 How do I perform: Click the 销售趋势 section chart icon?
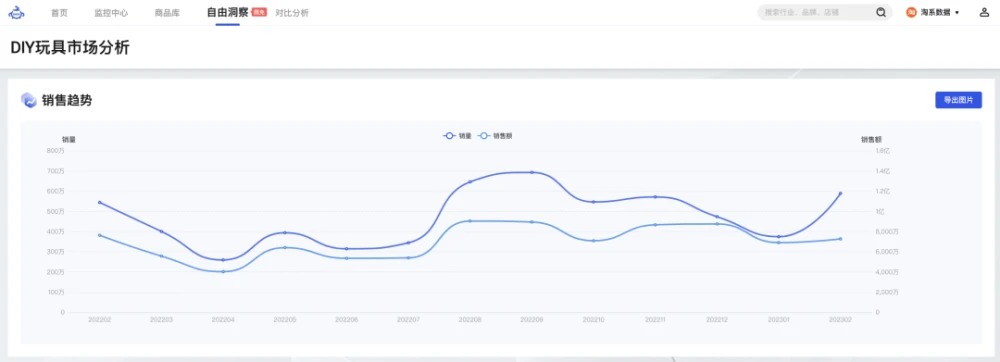29,99
